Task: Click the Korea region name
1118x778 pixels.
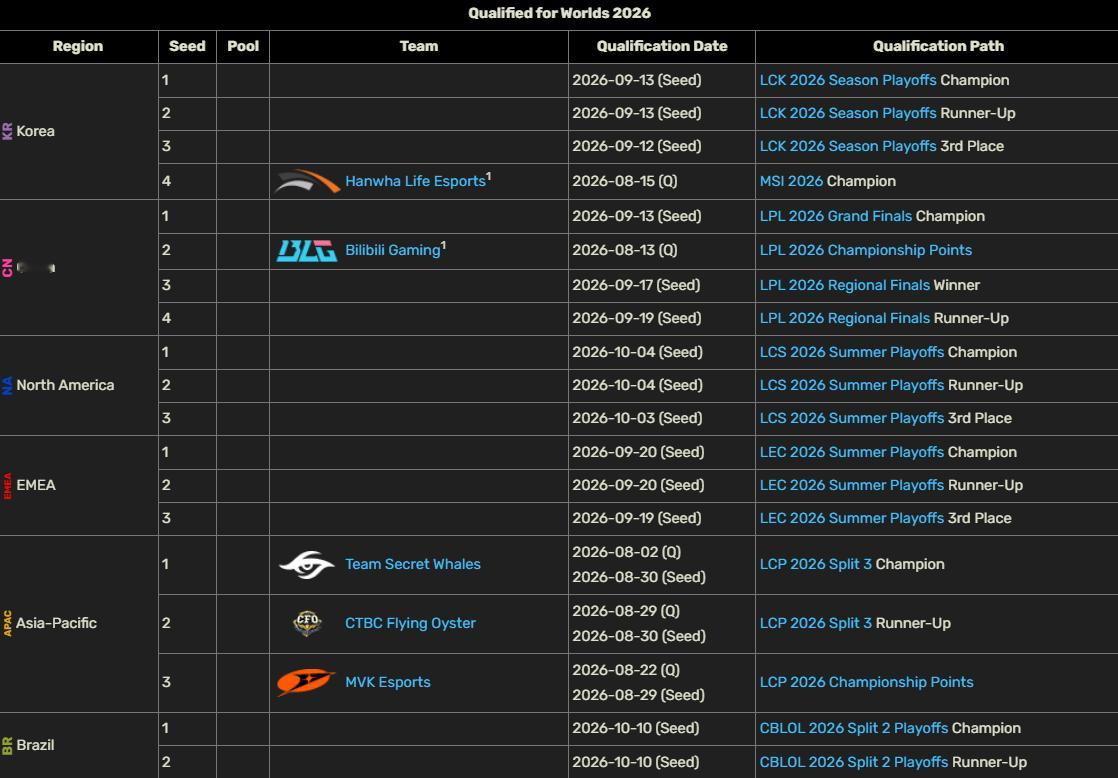Action: (36, 131)
